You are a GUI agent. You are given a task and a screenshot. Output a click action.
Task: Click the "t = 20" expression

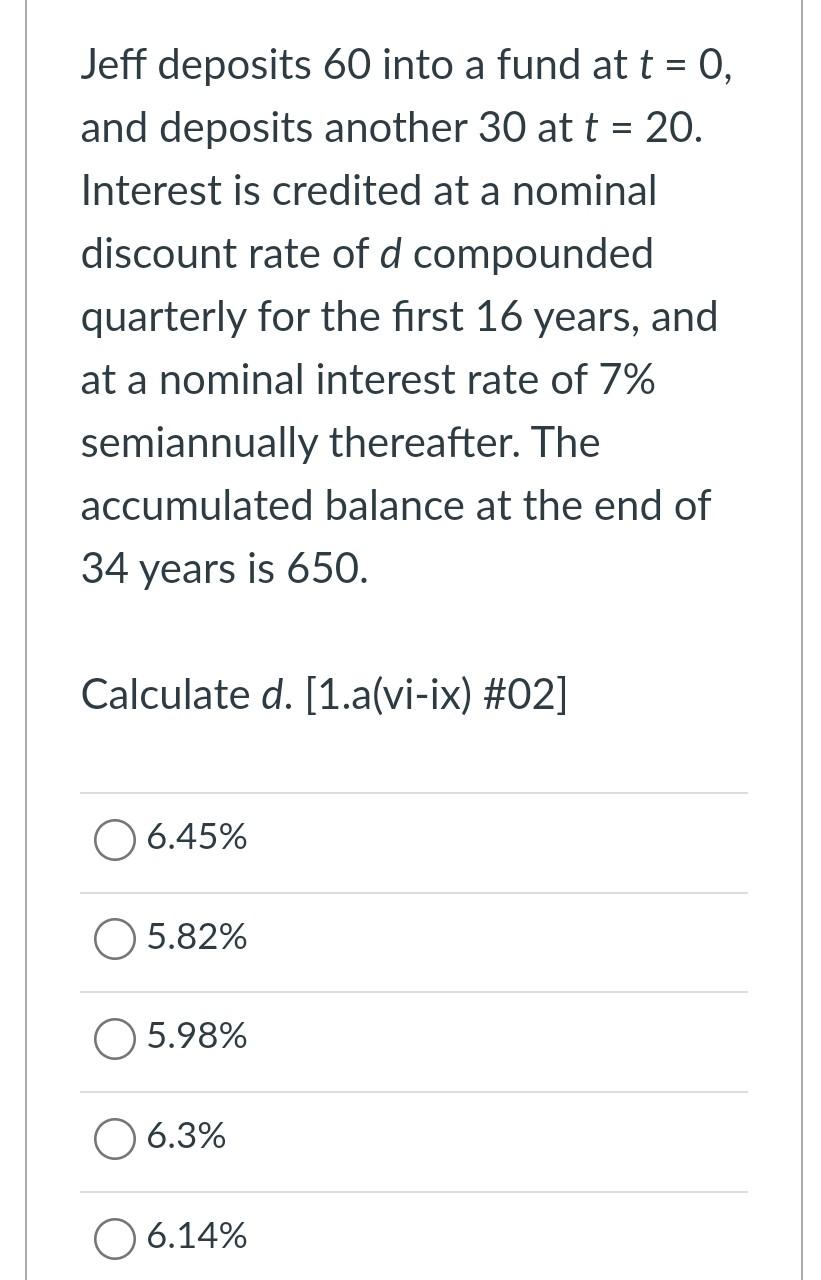pos(643,129)
